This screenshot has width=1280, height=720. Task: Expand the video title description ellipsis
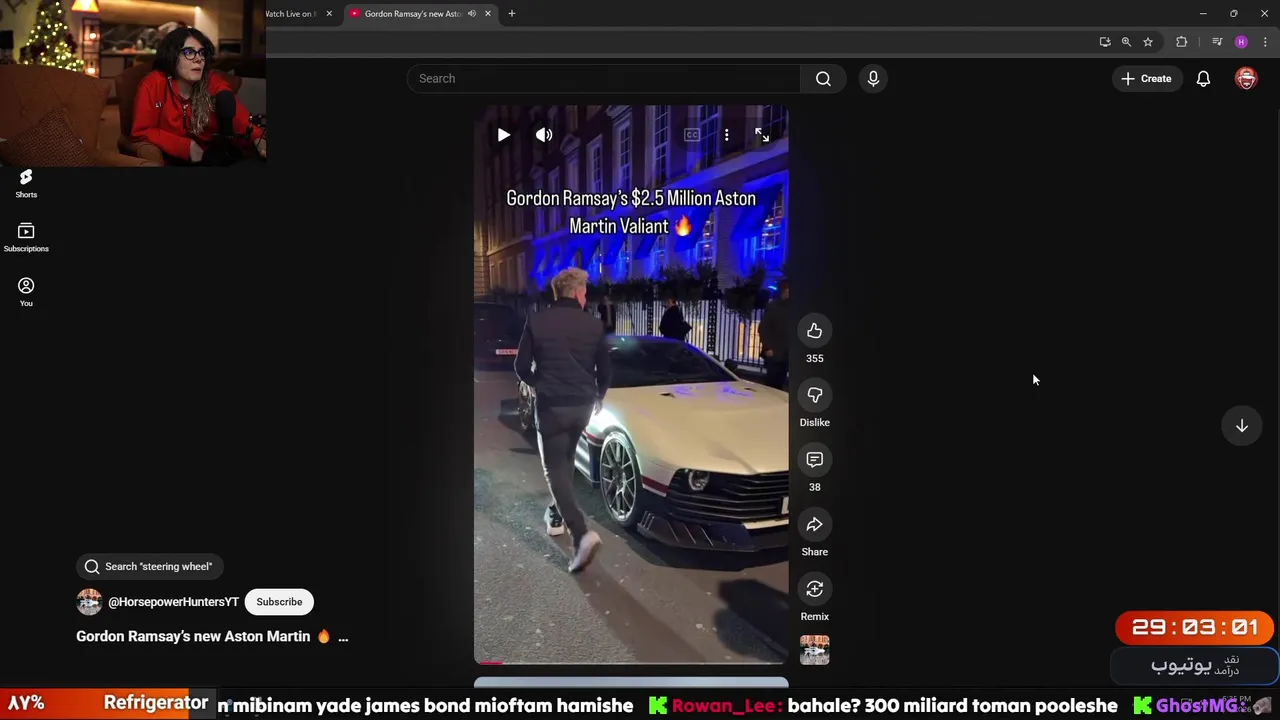(x=343, y=637)
